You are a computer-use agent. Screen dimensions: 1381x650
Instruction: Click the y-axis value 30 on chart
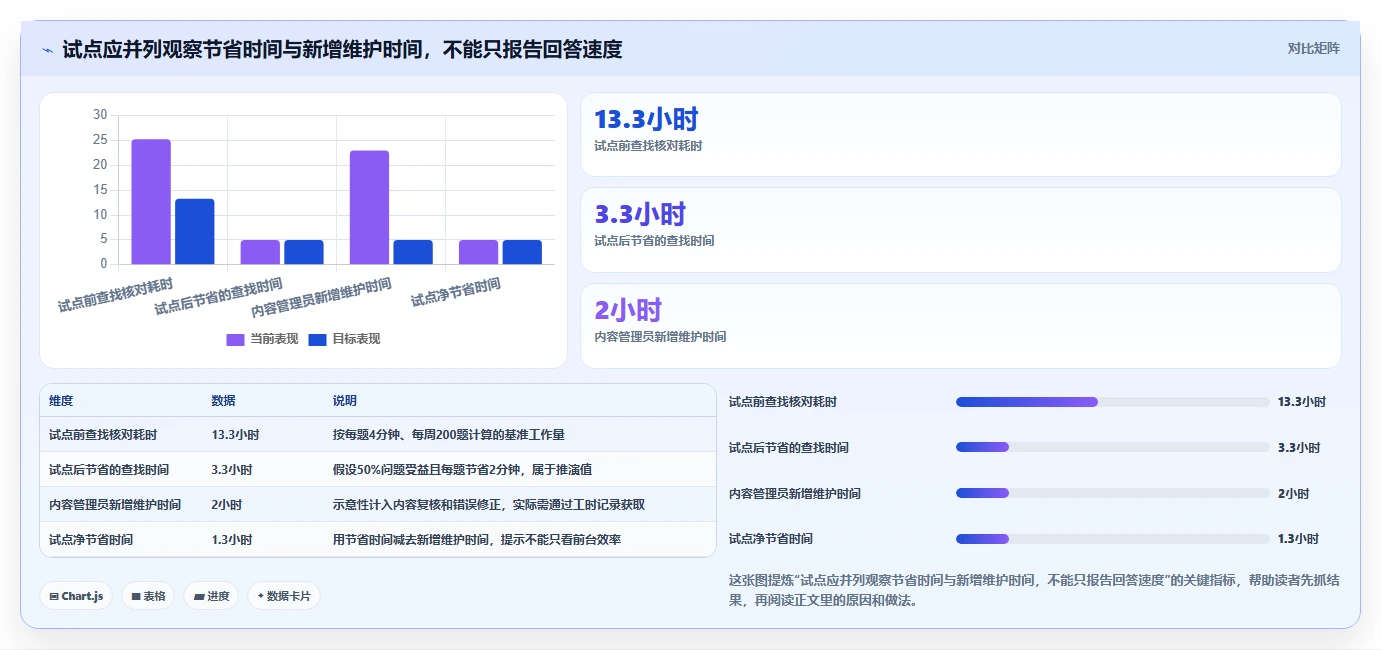[x=100, y=115]
